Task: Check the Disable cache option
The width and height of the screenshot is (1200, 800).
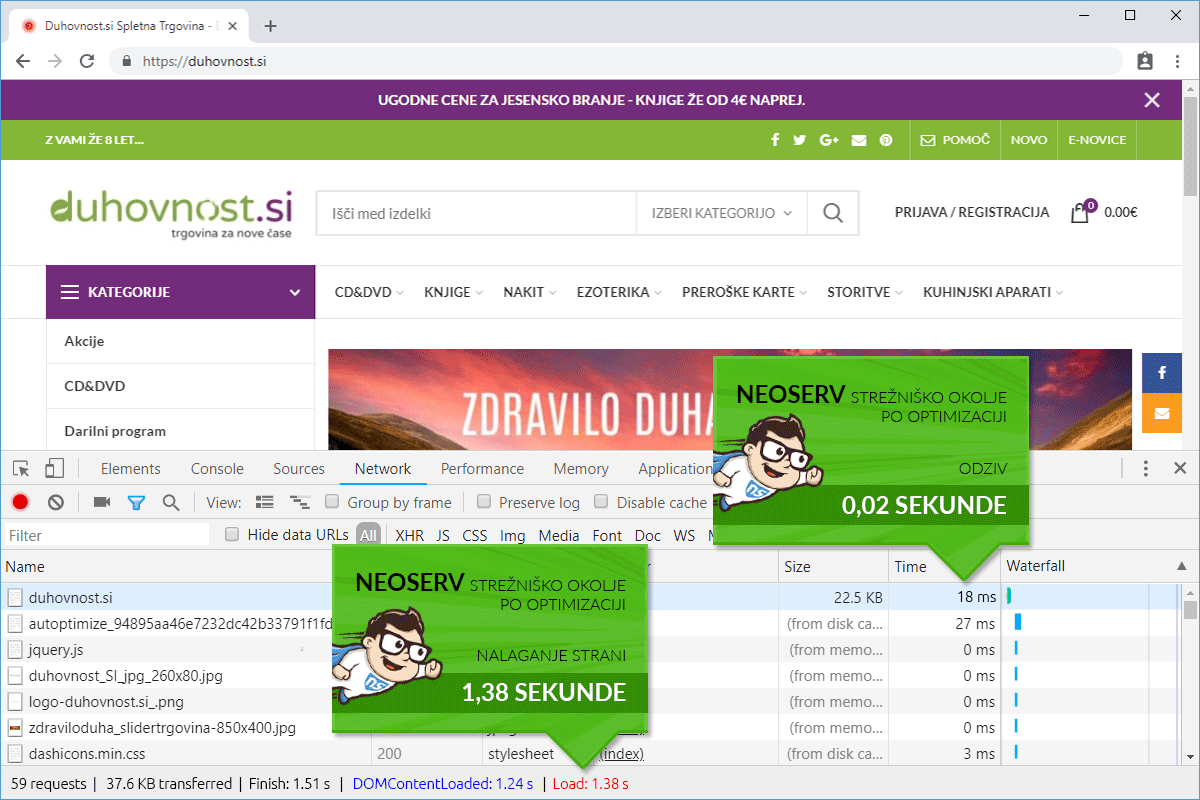Action: tap(601, 502)
